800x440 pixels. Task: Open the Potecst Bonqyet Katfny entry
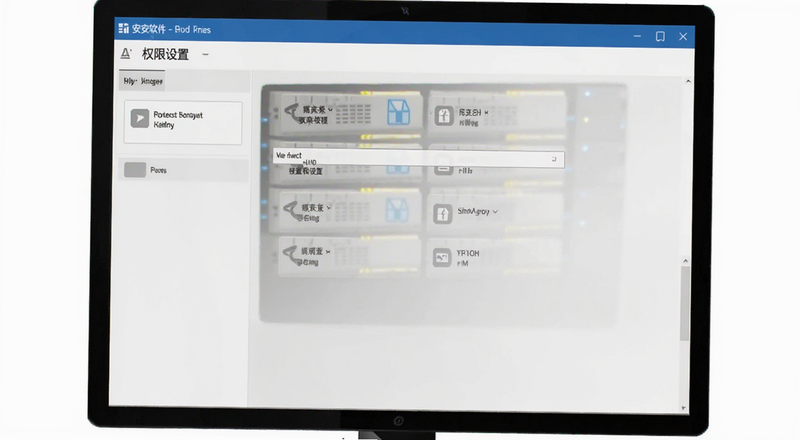[183, 123]
